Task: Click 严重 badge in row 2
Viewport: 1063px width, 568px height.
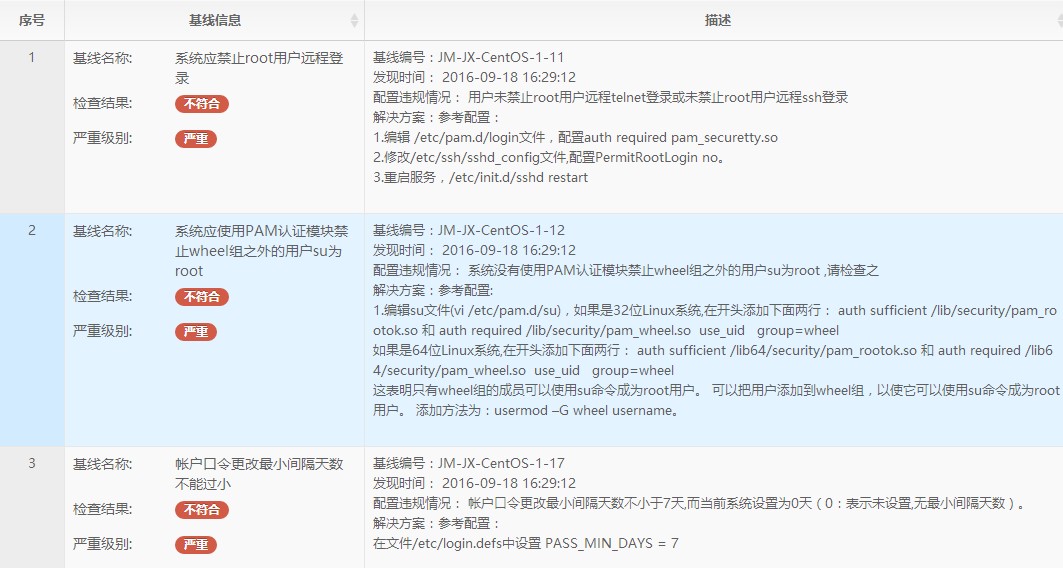Action: (196, 332)
